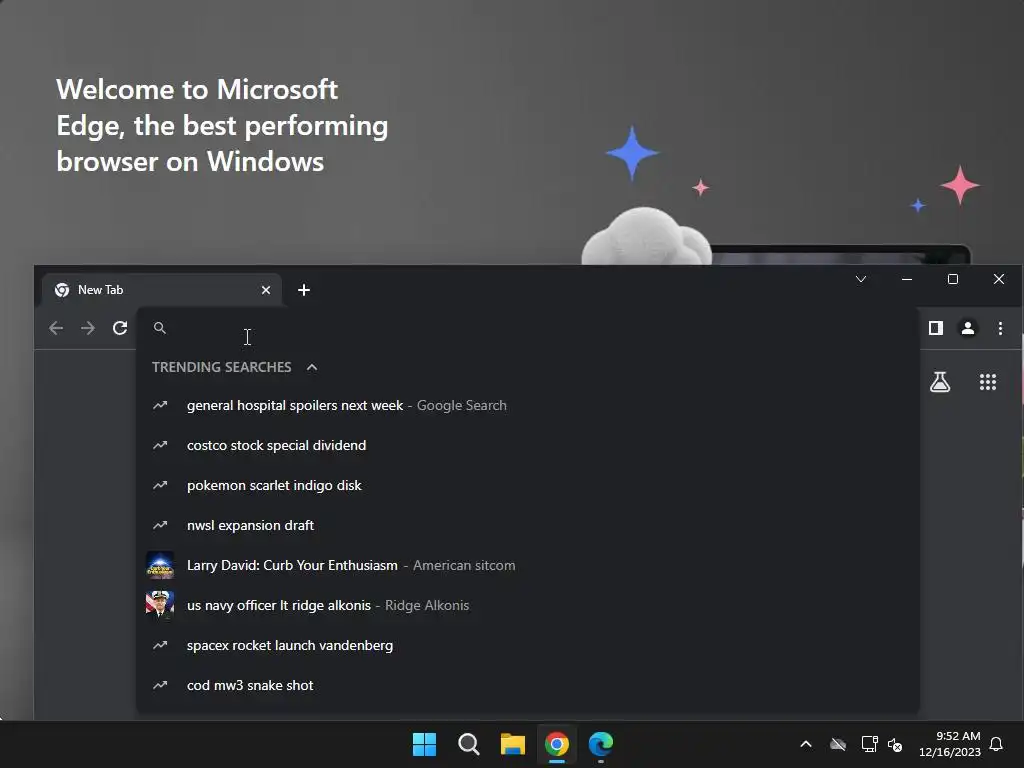Reload the page in Chrome
Image resolution: width=1024 pixels, height=768 pixels.
[120, 328]
